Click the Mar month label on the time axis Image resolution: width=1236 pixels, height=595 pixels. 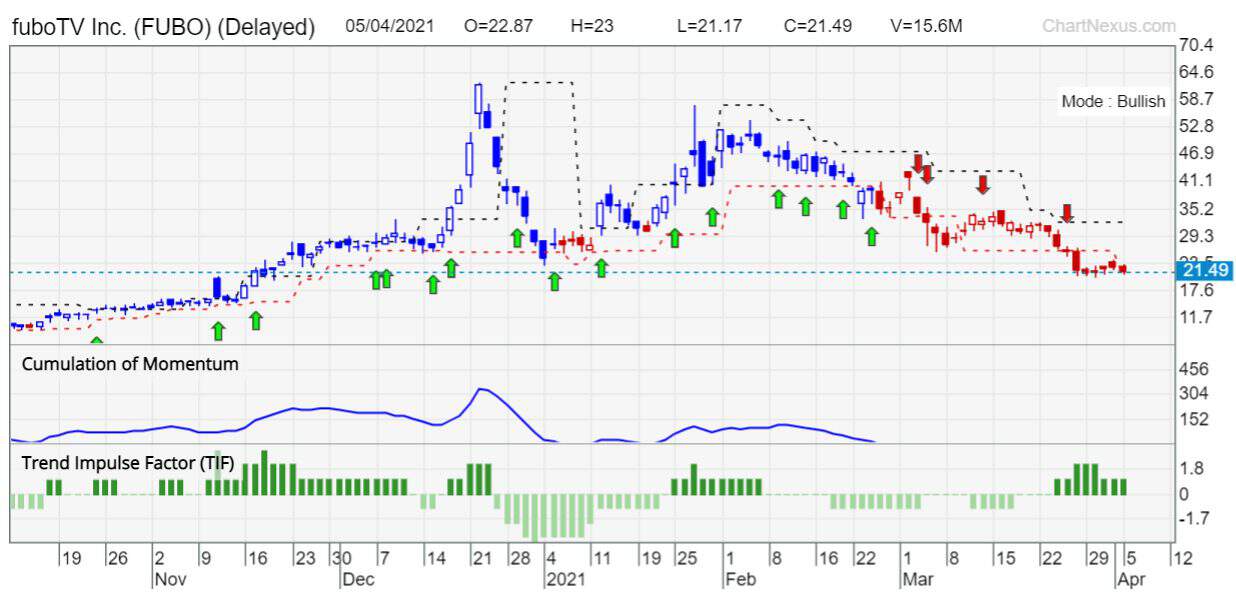[x=918, y=579]
